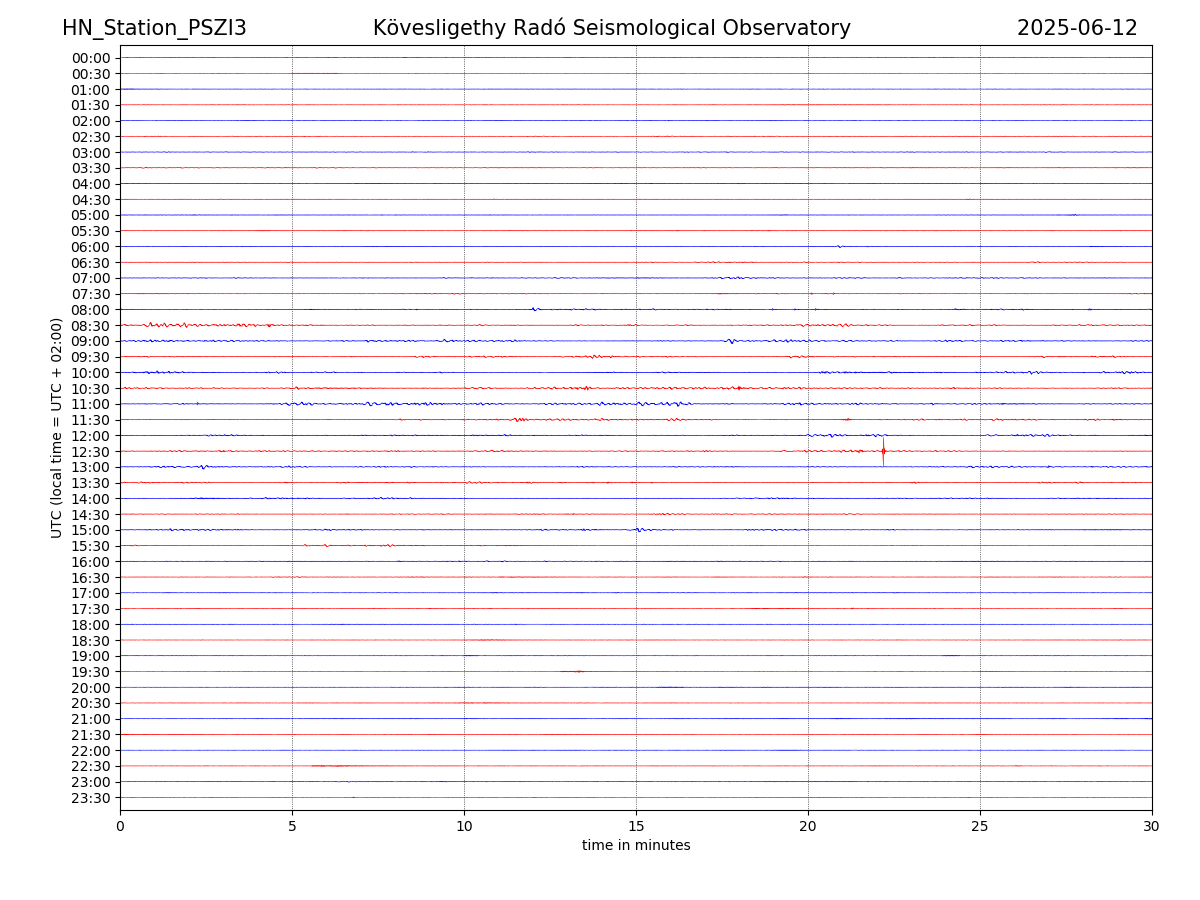1200x900 pixels.
Task: Click the 21:00 y-axis time label
Action: [x=90, y=719]
